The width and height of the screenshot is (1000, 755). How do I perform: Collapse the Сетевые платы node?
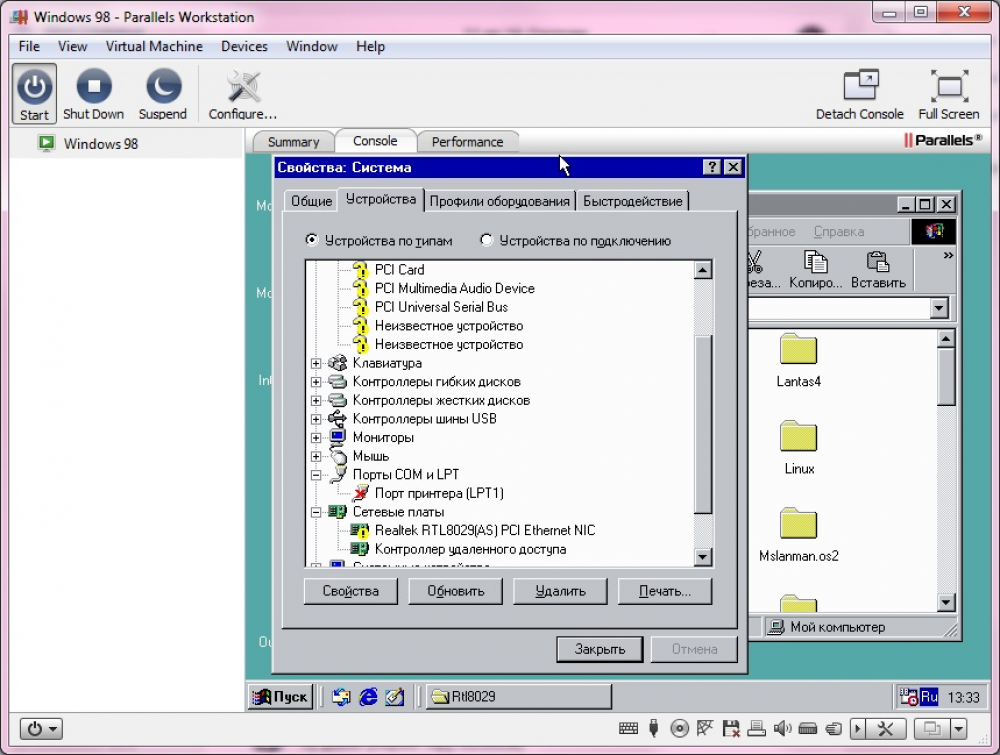point(316,512)
